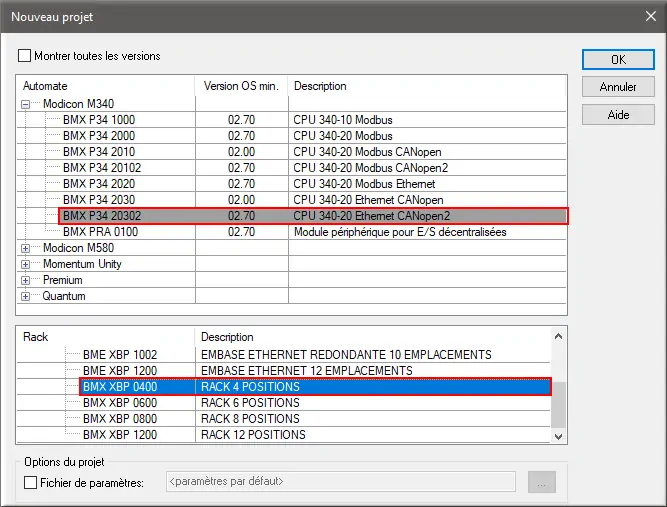667x507 pixels.
Task: Click the rack list scroll-up arrow
Action: click(559, 336)
